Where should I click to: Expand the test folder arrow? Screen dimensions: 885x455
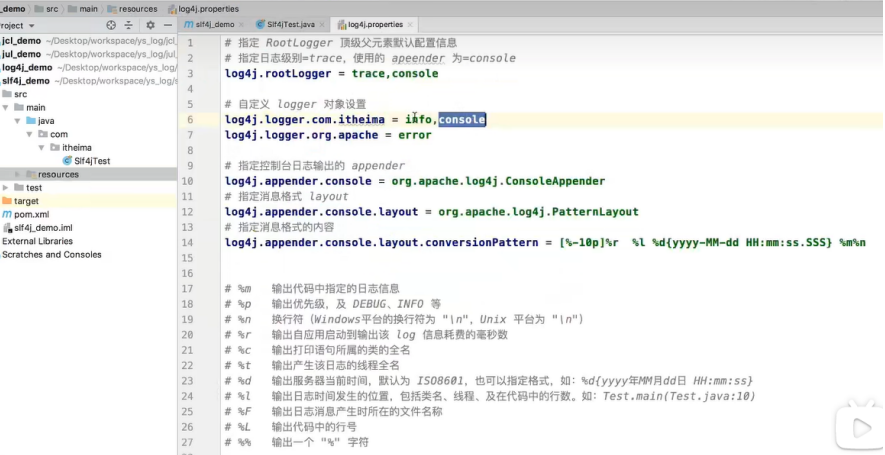pos(6,187)
